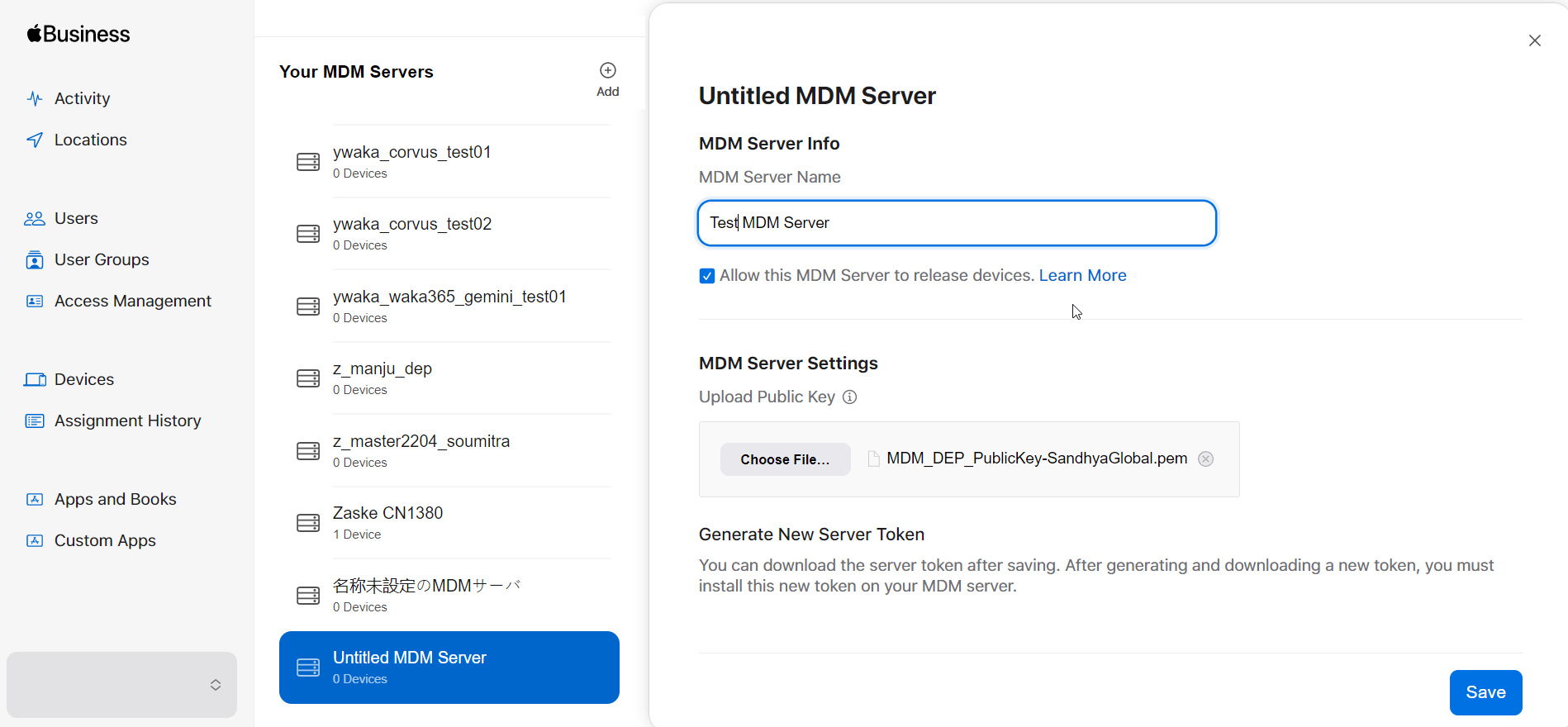
Task: Click the Assignment History list icon
Action: 35,421
